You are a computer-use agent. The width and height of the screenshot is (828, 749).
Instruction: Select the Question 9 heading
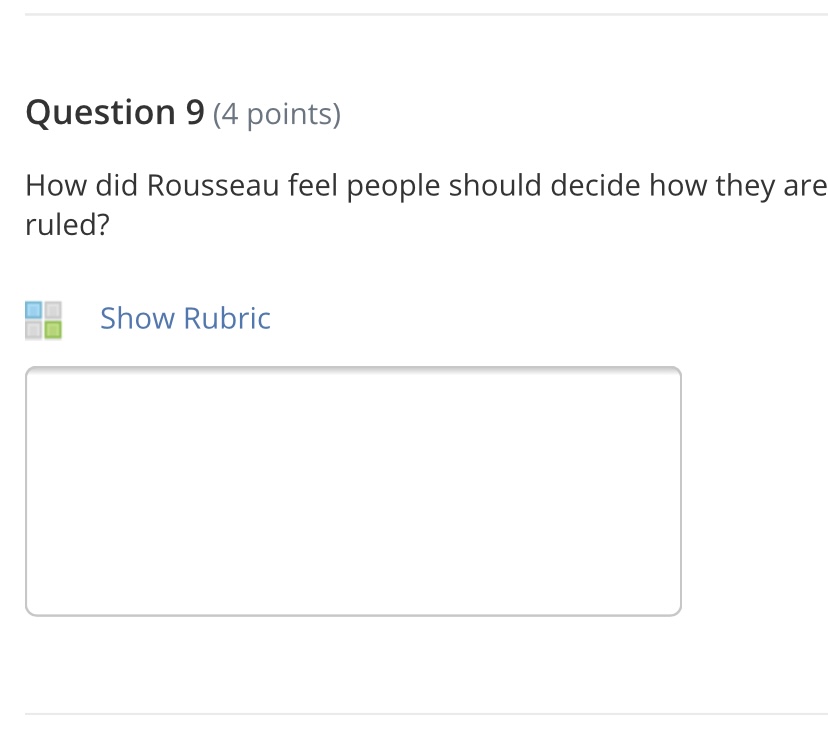coord(115,113)
